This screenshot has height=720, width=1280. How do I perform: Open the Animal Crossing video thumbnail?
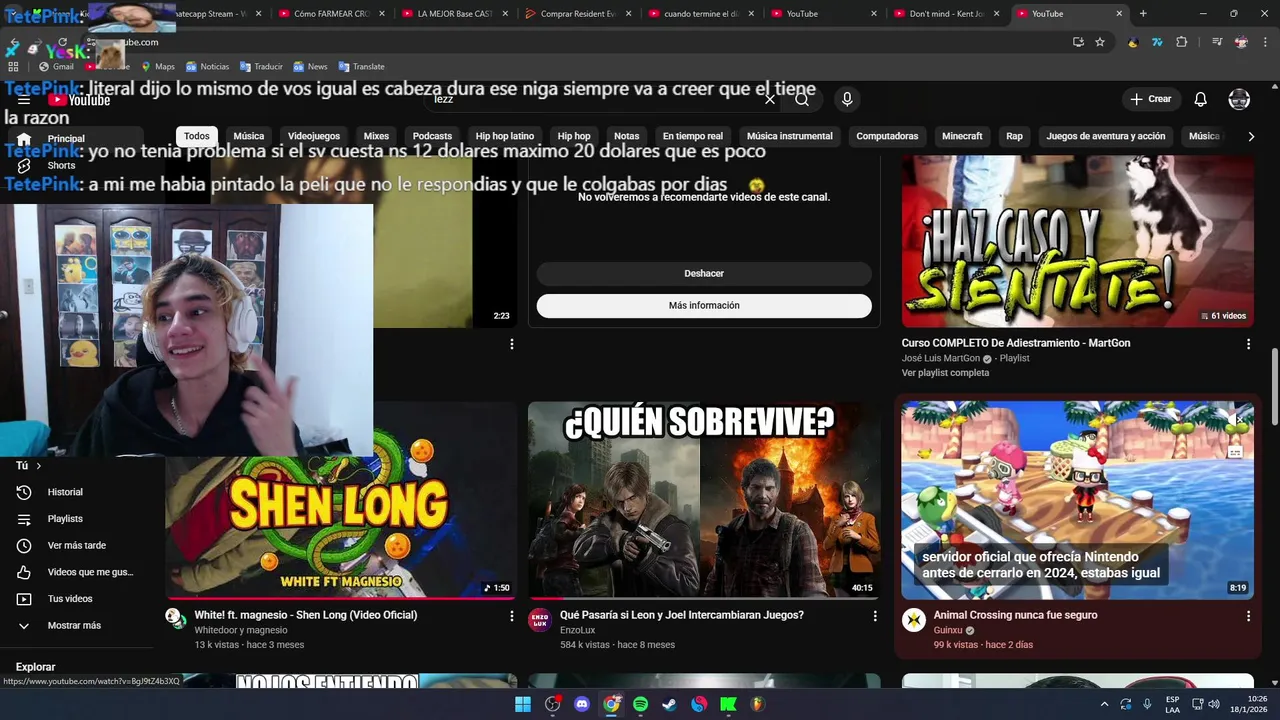(1078, 500)
